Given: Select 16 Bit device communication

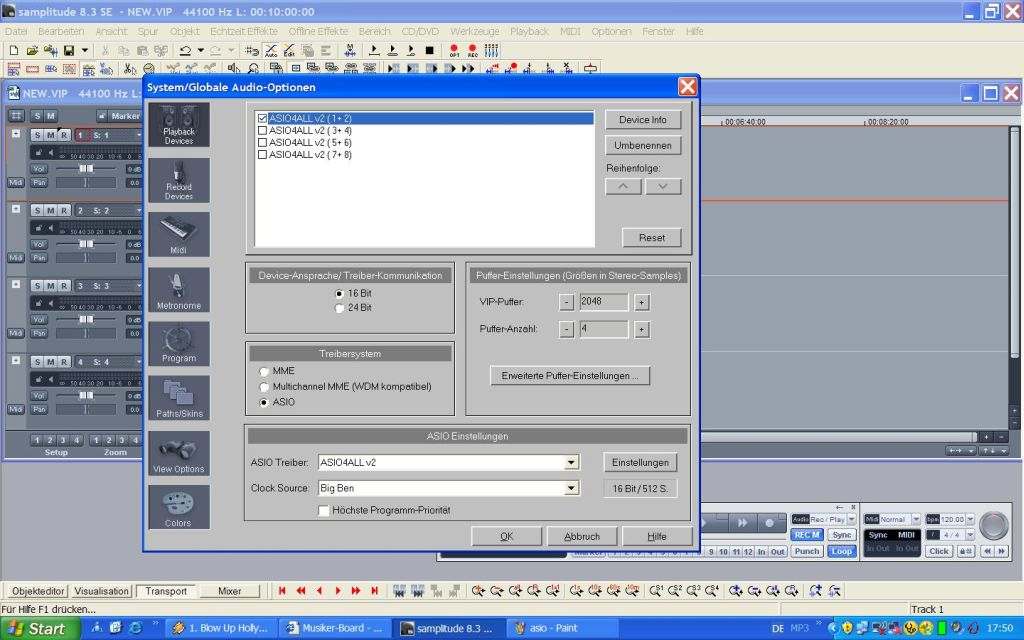Looking at the screenshot, I should tap(339, 294).
